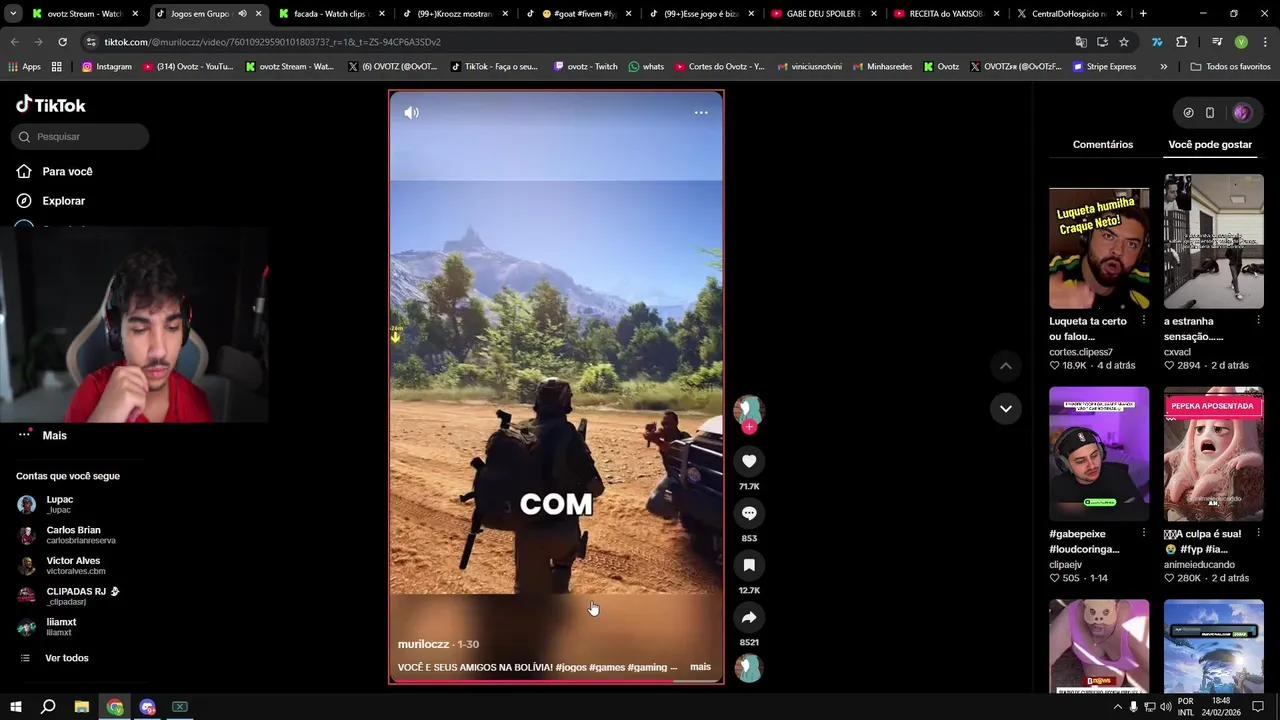Switch to RECEITA do YAKISOBA tab

tap(946, 14)
